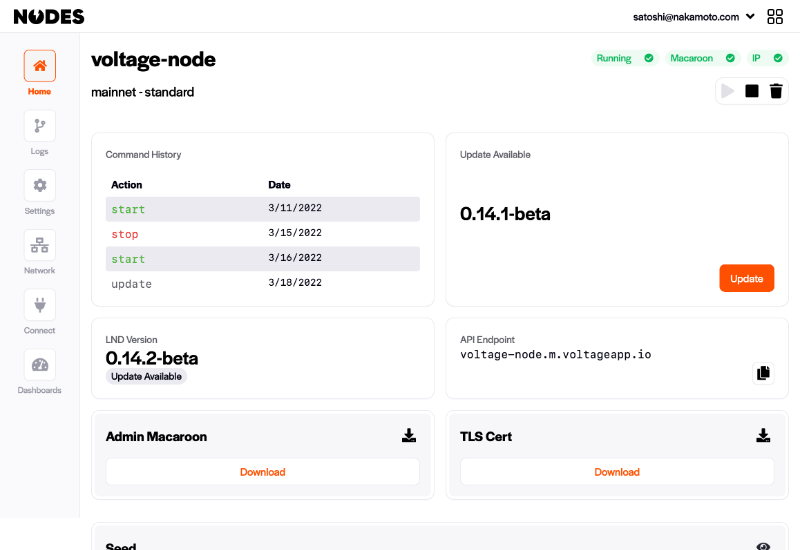
Task: Download the Admin Macaroon file
Action: [x=263, y=472]
